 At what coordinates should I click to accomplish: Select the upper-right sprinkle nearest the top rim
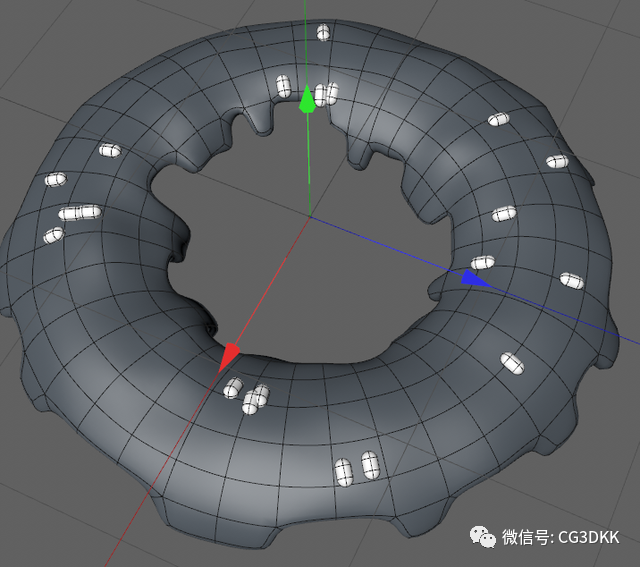pos(499,119)
